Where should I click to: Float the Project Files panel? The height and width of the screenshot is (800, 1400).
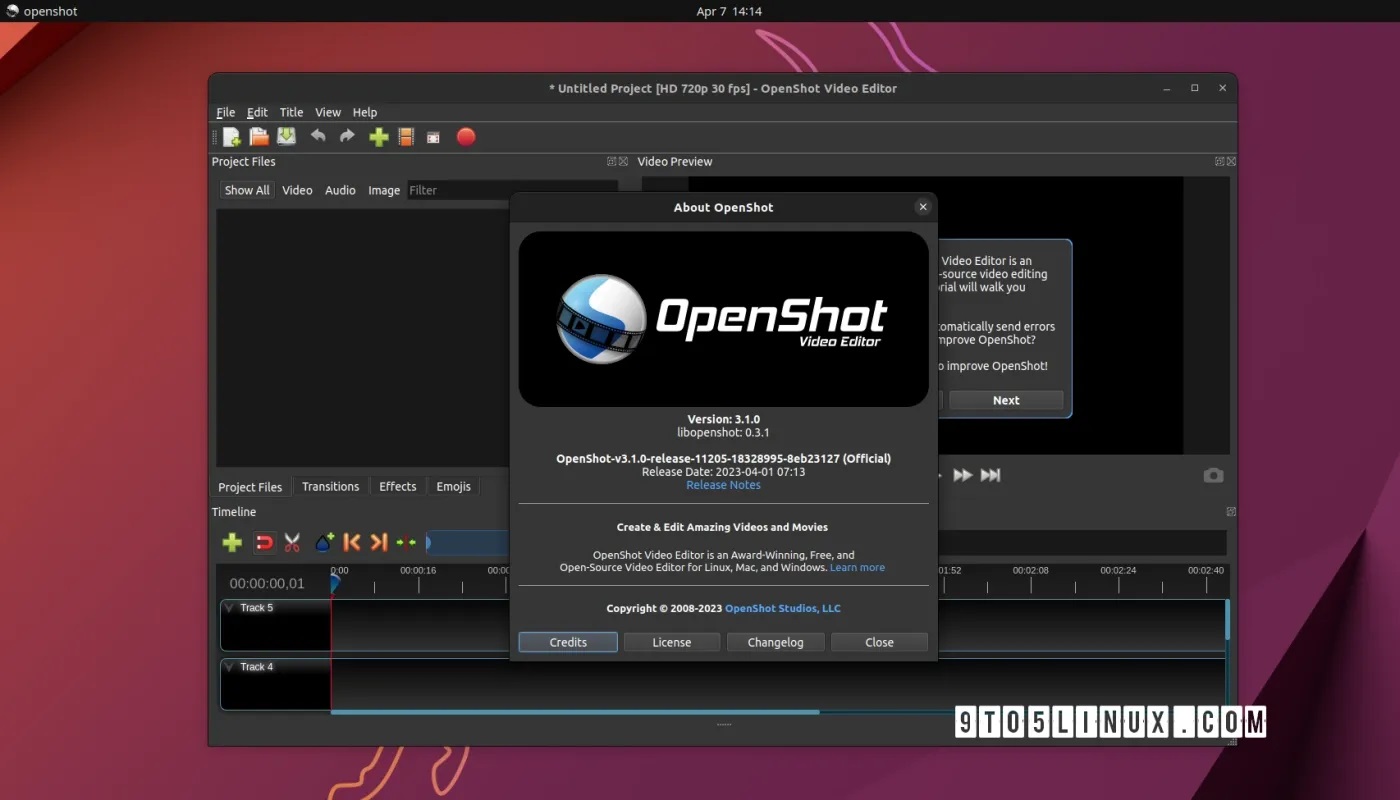[611, 161]
